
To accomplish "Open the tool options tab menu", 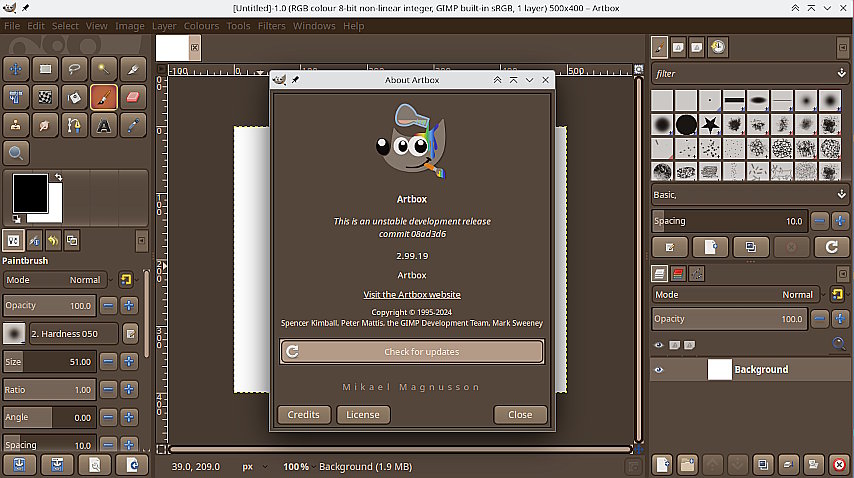I will [x=141, y=241].
